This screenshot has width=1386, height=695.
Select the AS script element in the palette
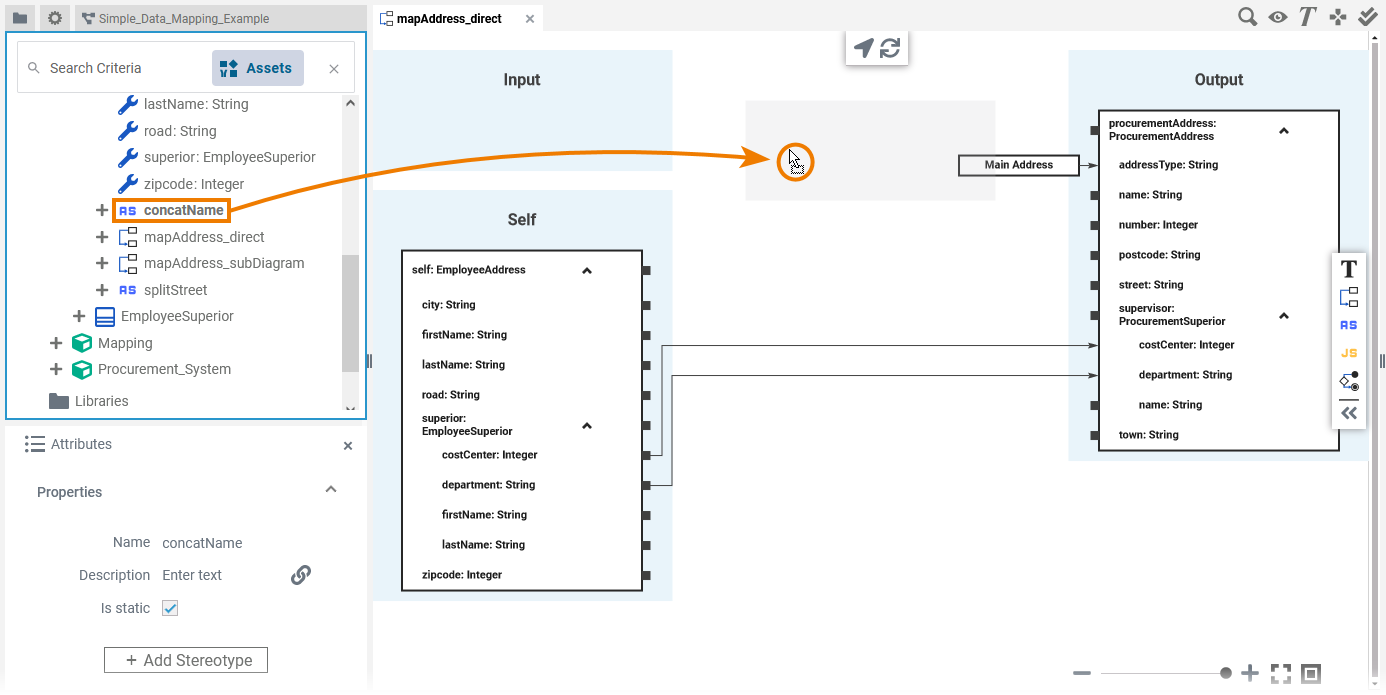pyautogui.click(x=1348, y=324)
